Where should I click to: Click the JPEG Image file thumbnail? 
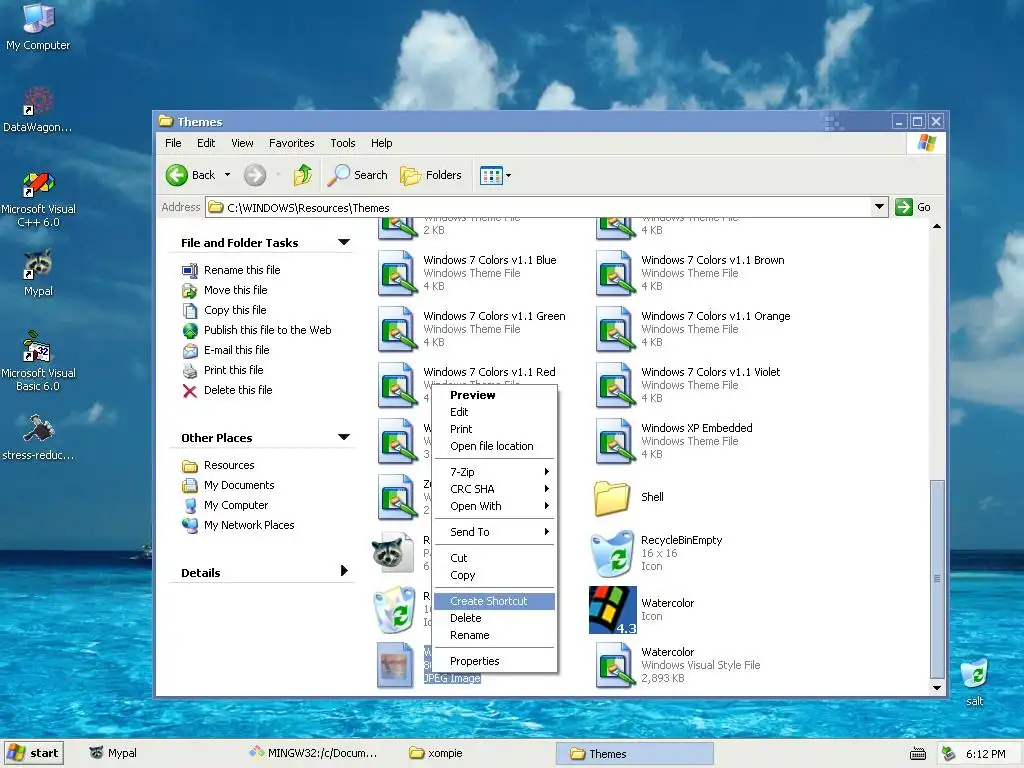tap(395, 665)
